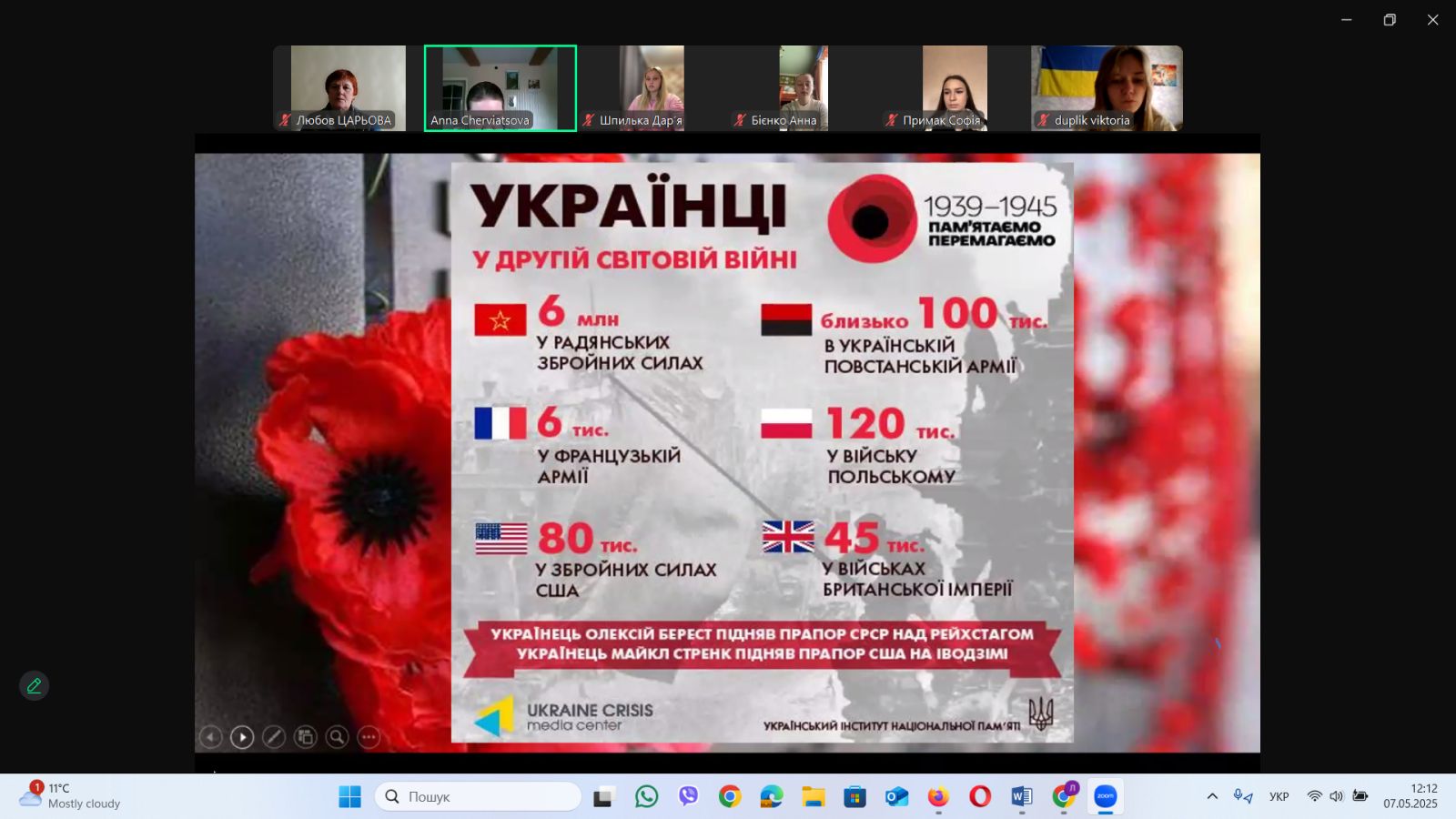Launch Opera browser from taskbar

[x=980, y=797]
